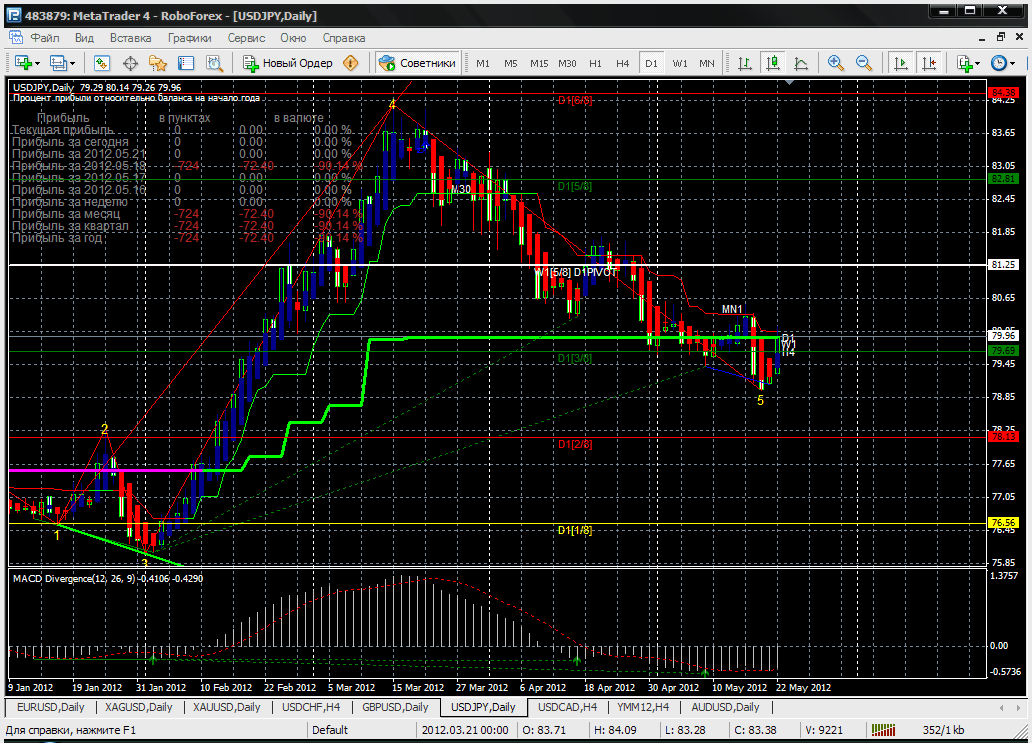Click the zoom out magnifier icon
Image resolution: width=1032 pixels, height=743 pixels.
coord(864,63)
